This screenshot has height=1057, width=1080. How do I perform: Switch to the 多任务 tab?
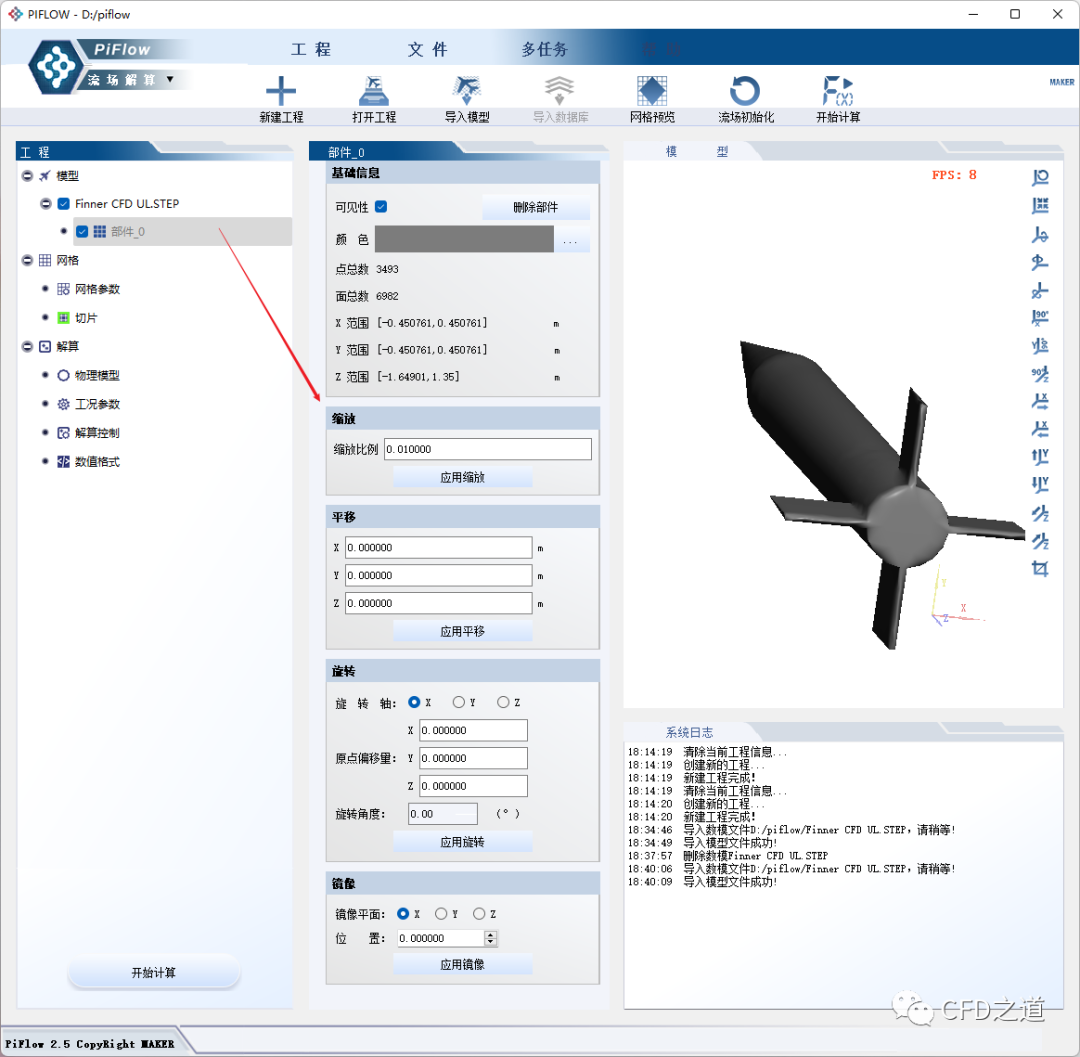point(544,50)
